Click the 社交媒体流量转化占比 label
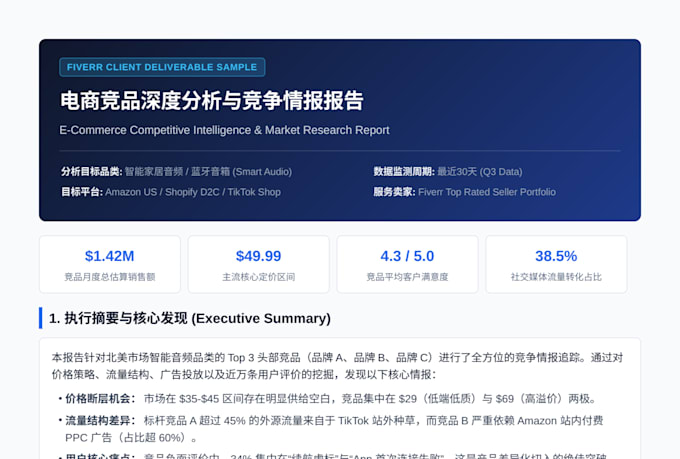The height and width of the screenshot is (459, 680). click(556, 277)
